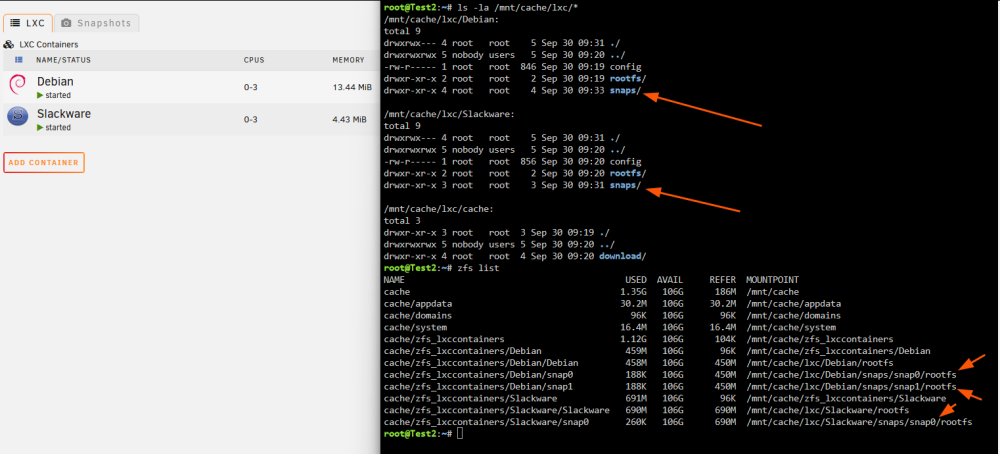Click the 'cache/zfs_lxccontainers/Debian/snap1' dataset name
Screen dimensions: 1000x454
[478, 387]
